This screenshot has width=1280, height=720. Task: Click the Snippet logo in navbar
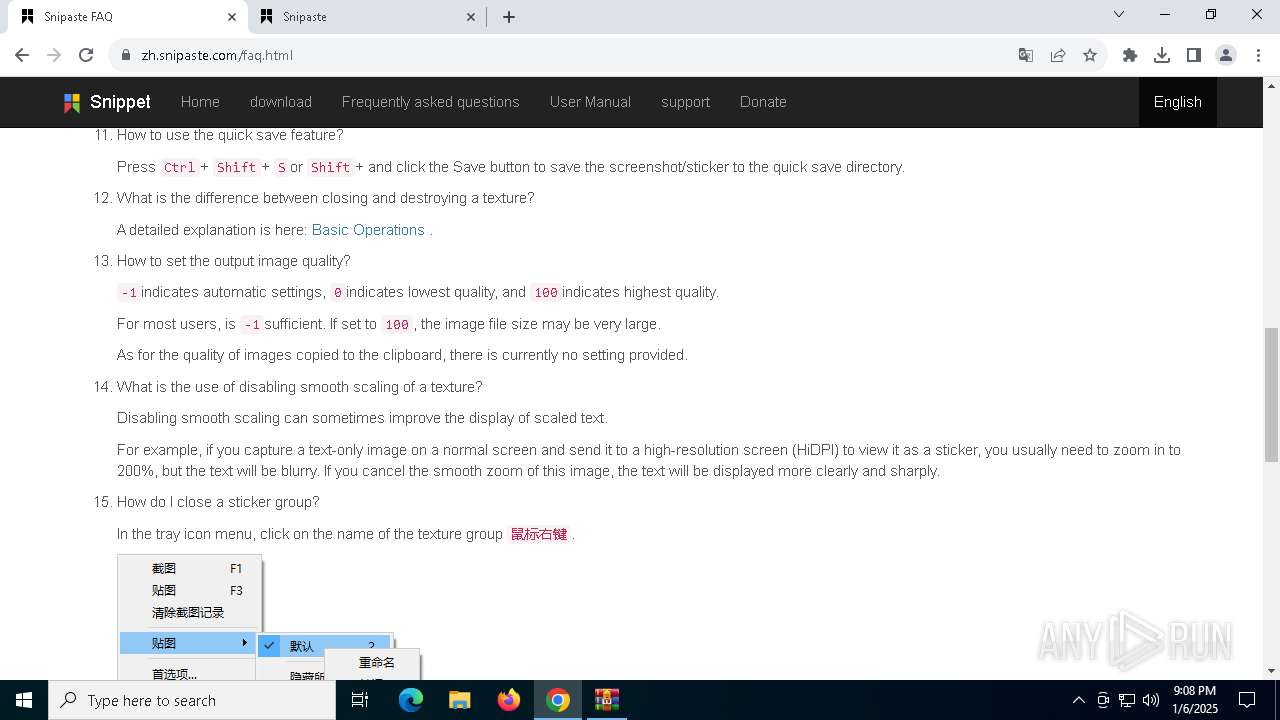click(x=107, y=102)
